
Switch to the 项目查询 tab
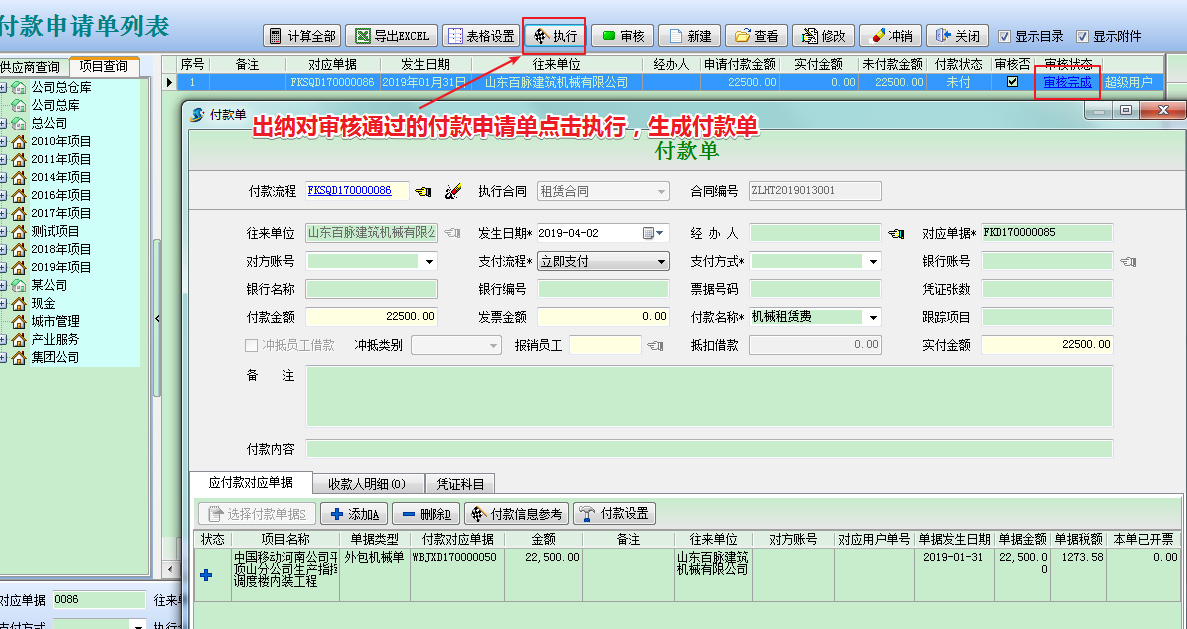(x=104, y=66)
